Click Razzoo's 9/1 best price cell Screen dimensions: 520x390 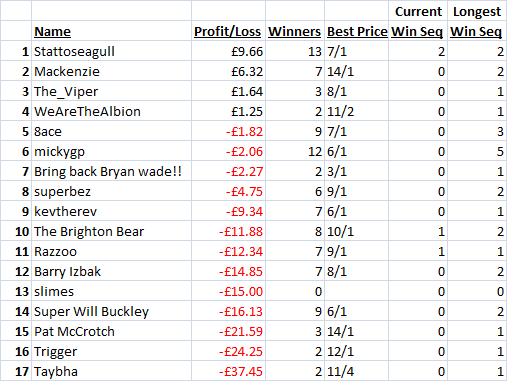pyautogui.click(x=356, y=251)
